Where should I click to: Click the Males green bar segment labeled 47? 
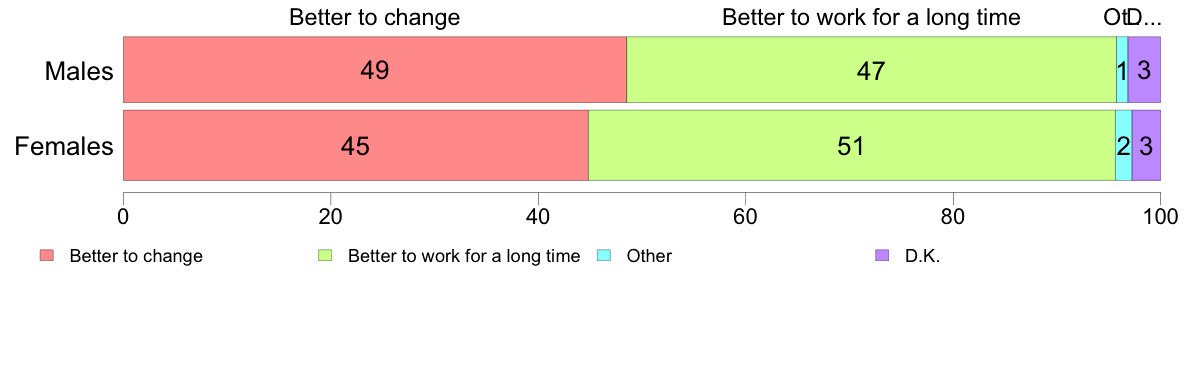tap(871, 70)
